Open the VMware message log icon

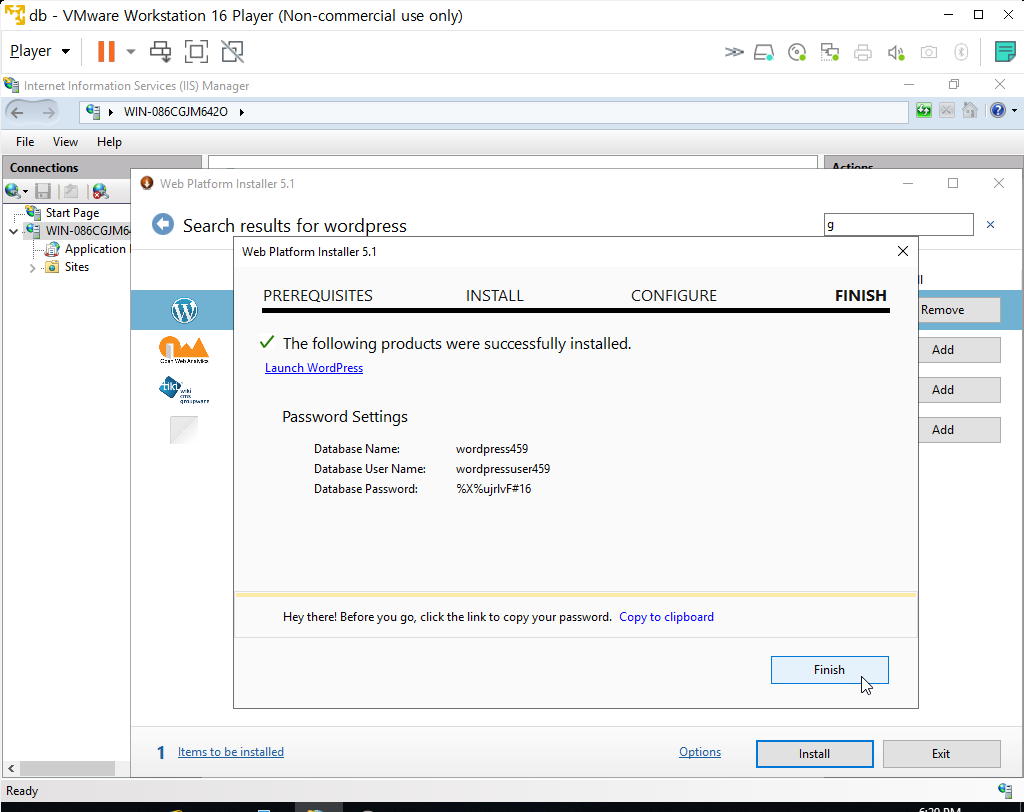(1005, 52)
